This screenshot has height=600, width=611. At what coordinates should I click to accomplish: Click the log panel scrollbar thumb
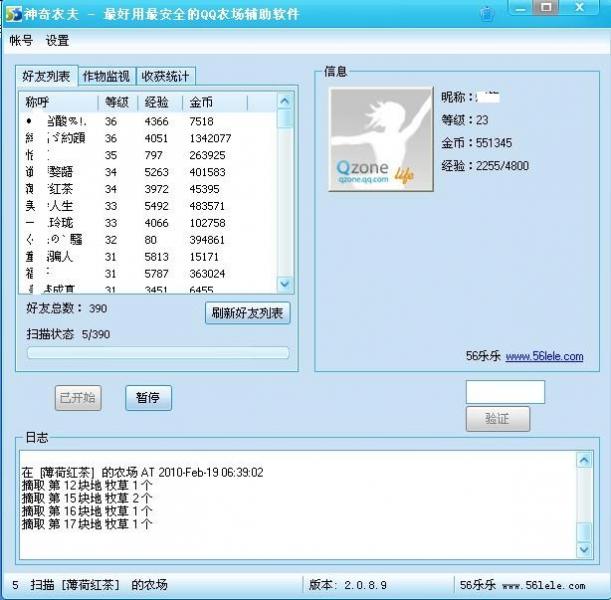(x=584, y=531)
